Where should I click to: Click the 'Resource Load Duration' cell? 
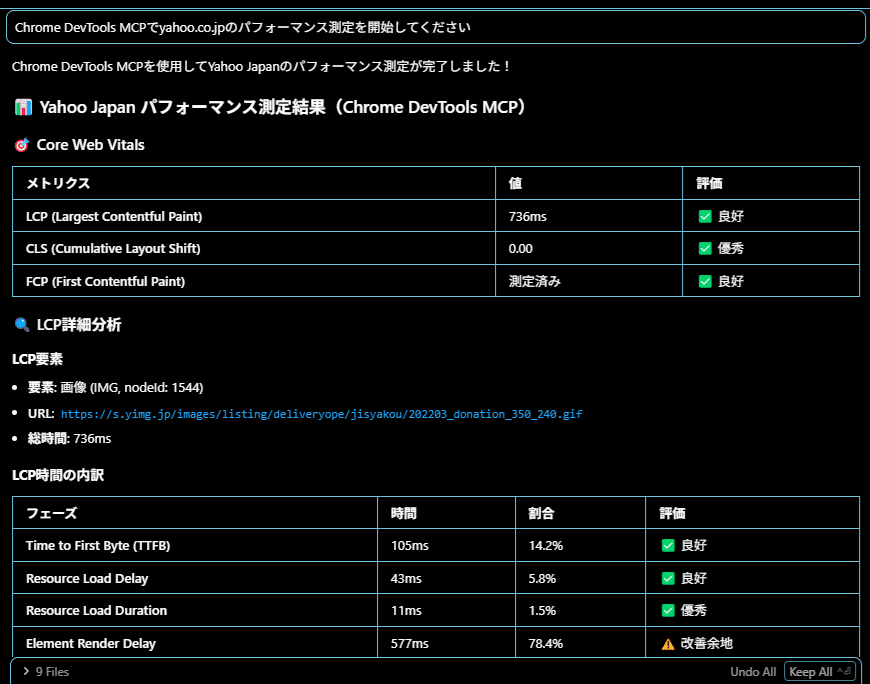[x=195, y=610]
